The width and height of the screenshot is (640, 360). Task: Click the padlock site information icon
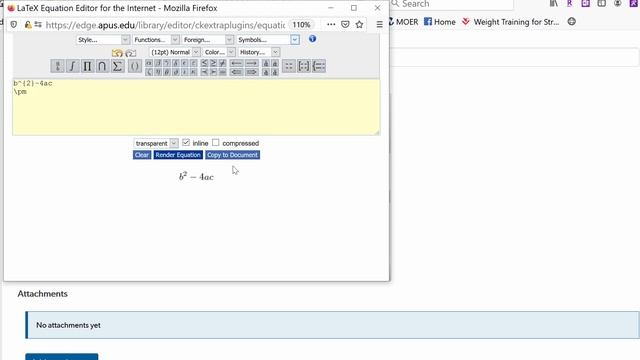coord(28,24)
